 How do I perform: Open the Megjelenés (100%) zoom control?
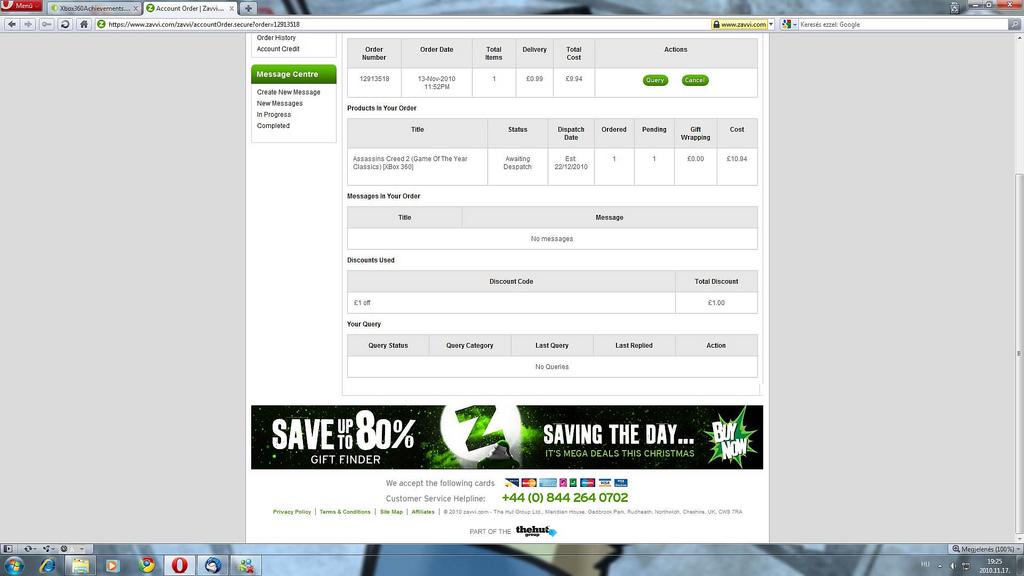[986, 549]
